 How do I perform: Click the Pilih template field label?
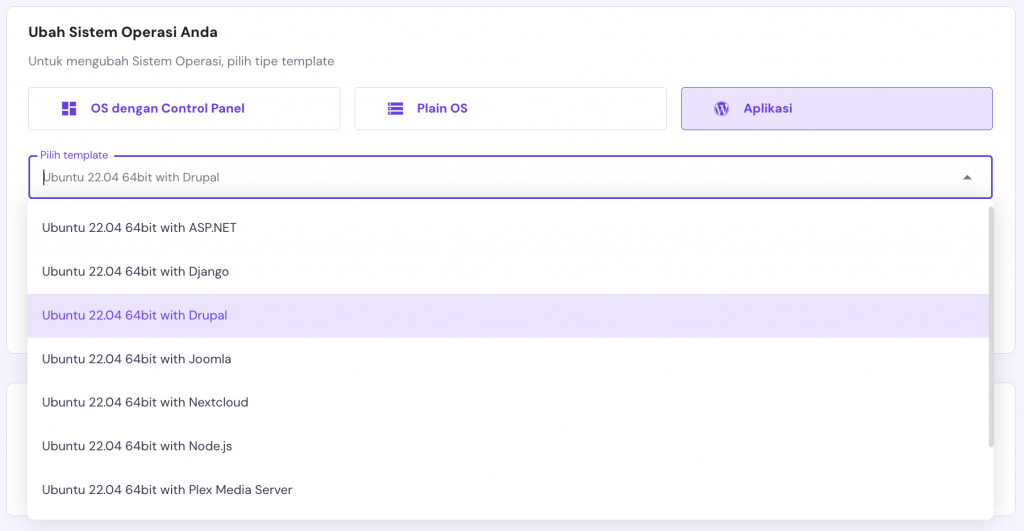(x=74, y=155)
